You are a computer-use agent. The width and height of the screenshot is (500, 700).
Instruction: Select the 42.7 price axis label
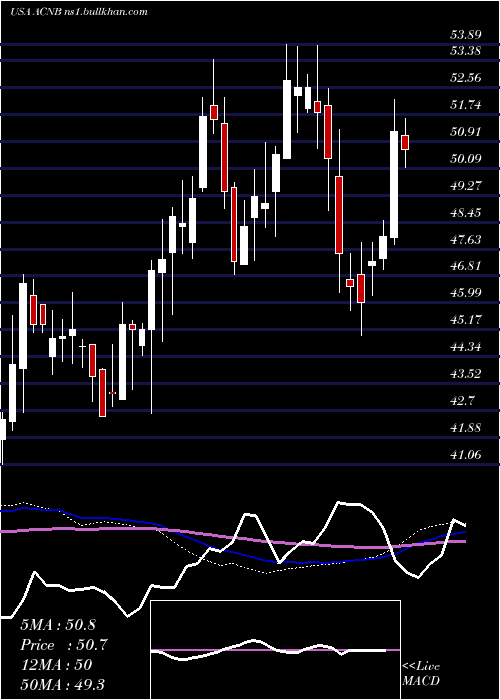pyautogui.click(x=462, y=401)
